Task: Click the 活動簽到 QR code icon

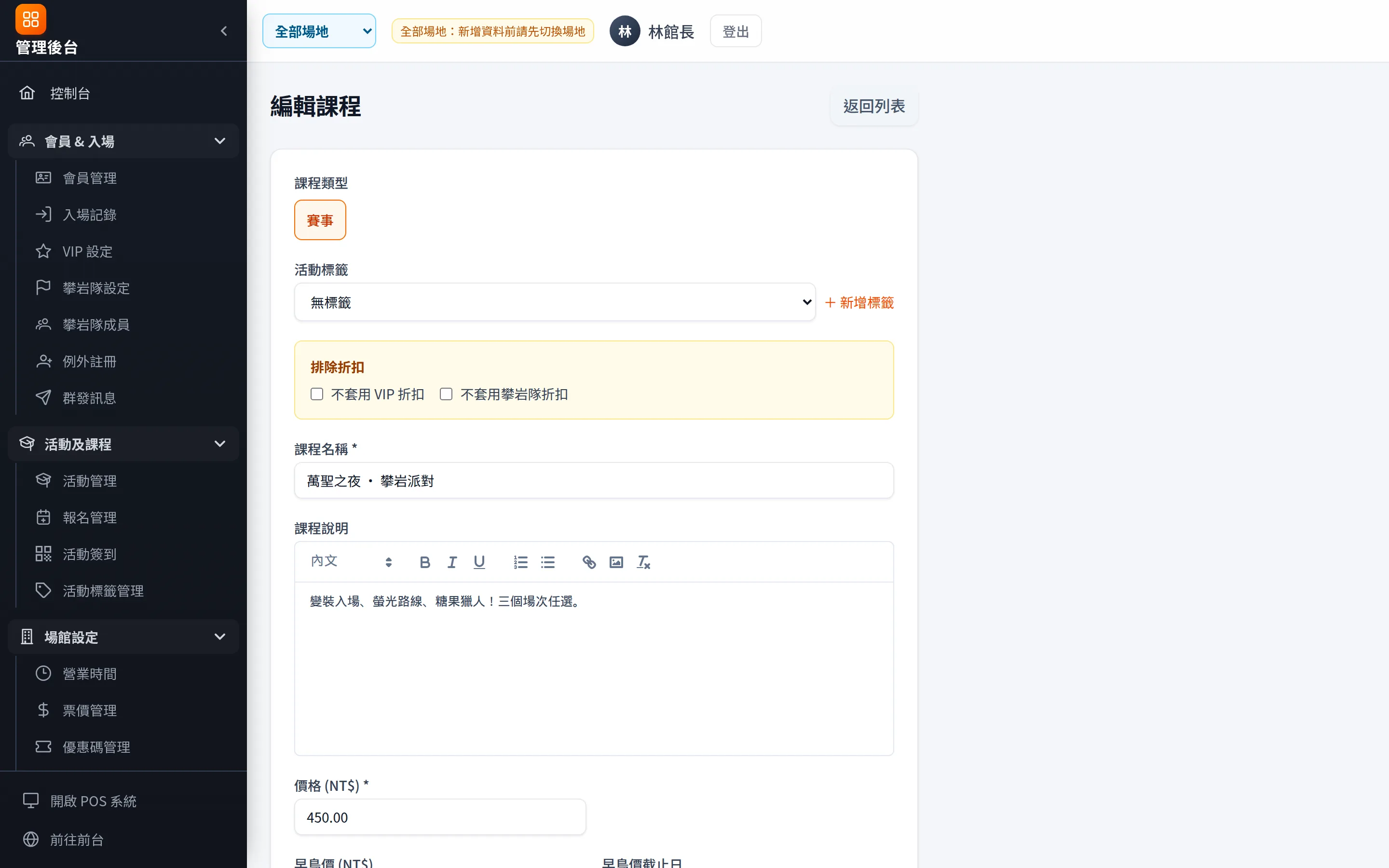Action: (43, 554)
